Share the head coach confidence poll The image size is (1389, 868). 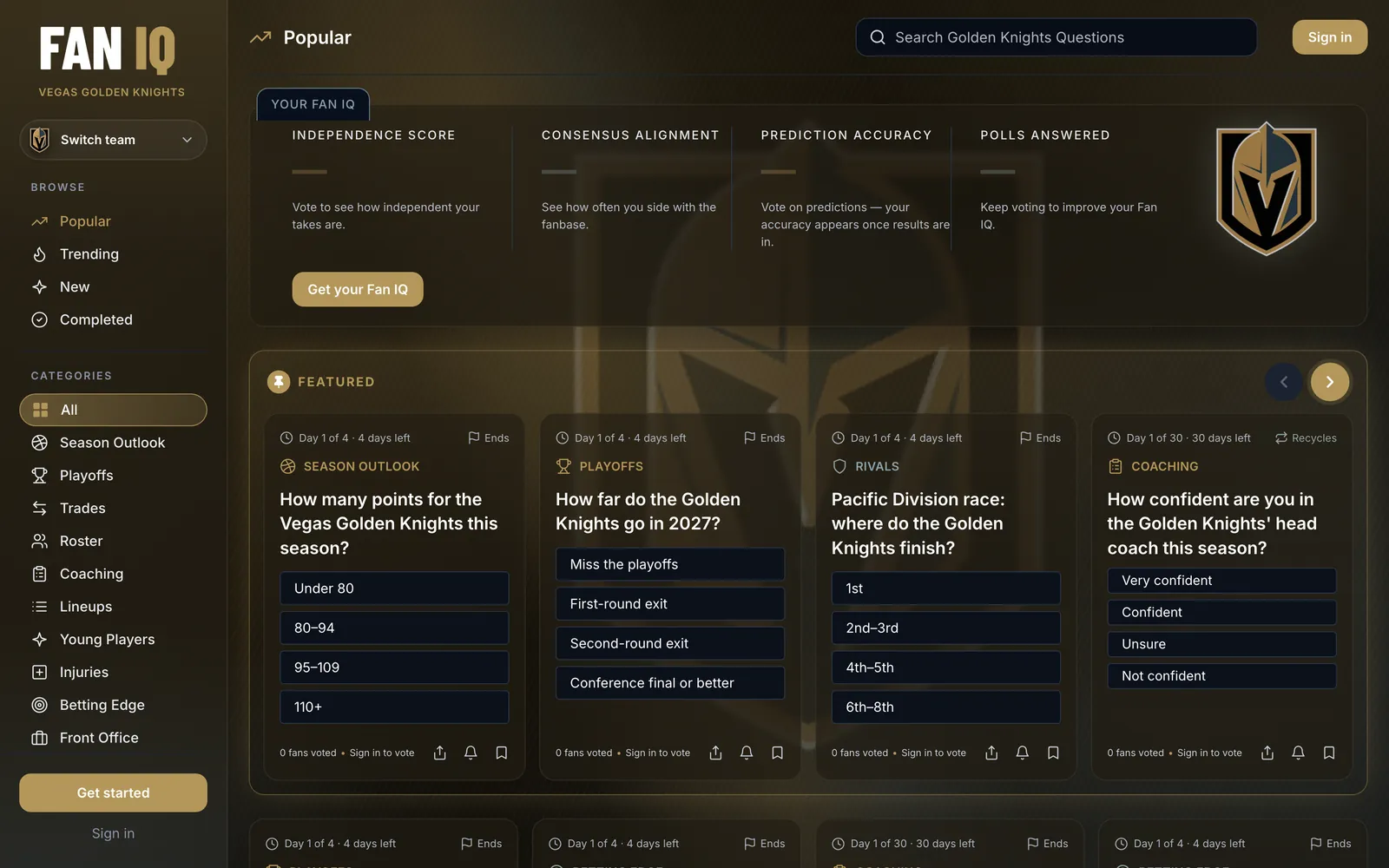coord(1267,753)
